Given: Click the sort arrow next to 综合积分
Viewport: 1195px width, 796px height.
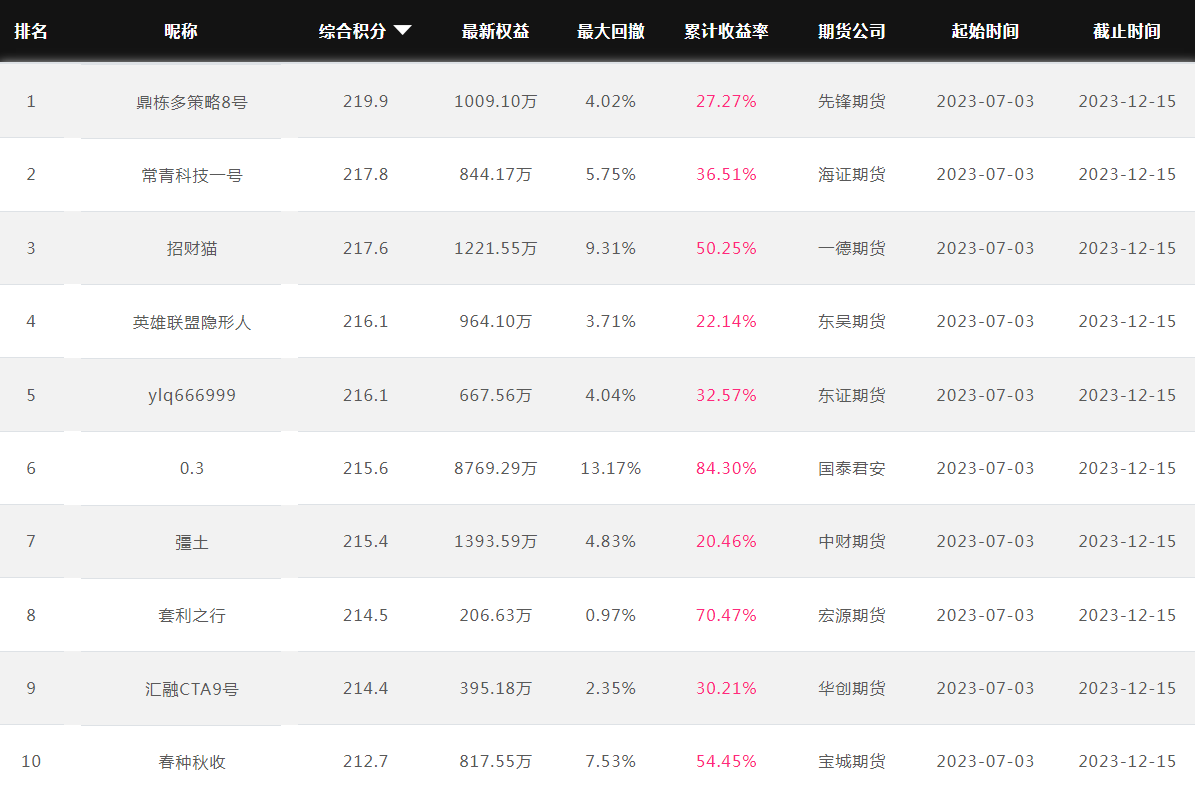Looking at the screenshot, I should [x=402, y=30].
